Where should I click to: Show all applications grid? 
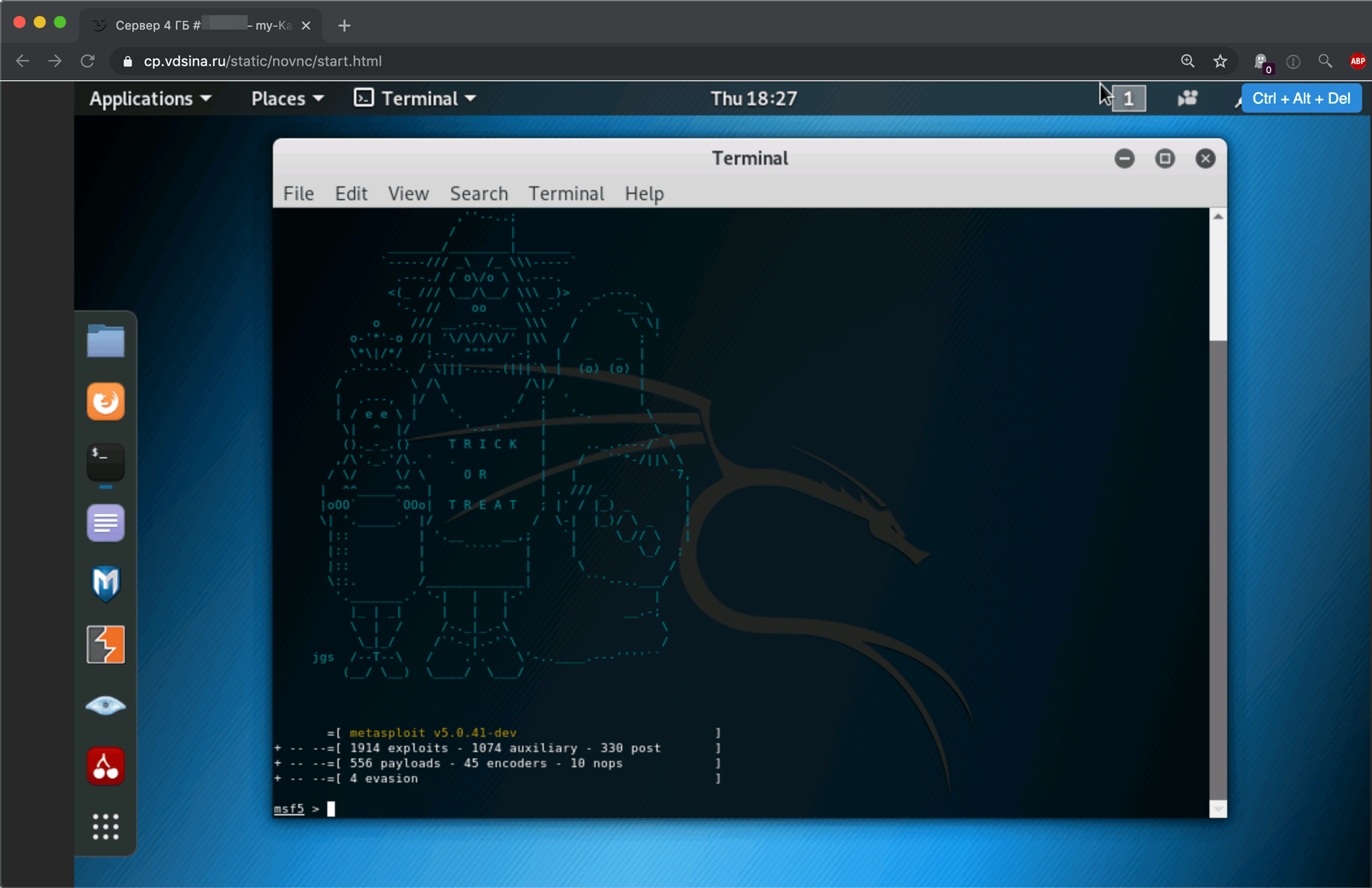(105, 827)
